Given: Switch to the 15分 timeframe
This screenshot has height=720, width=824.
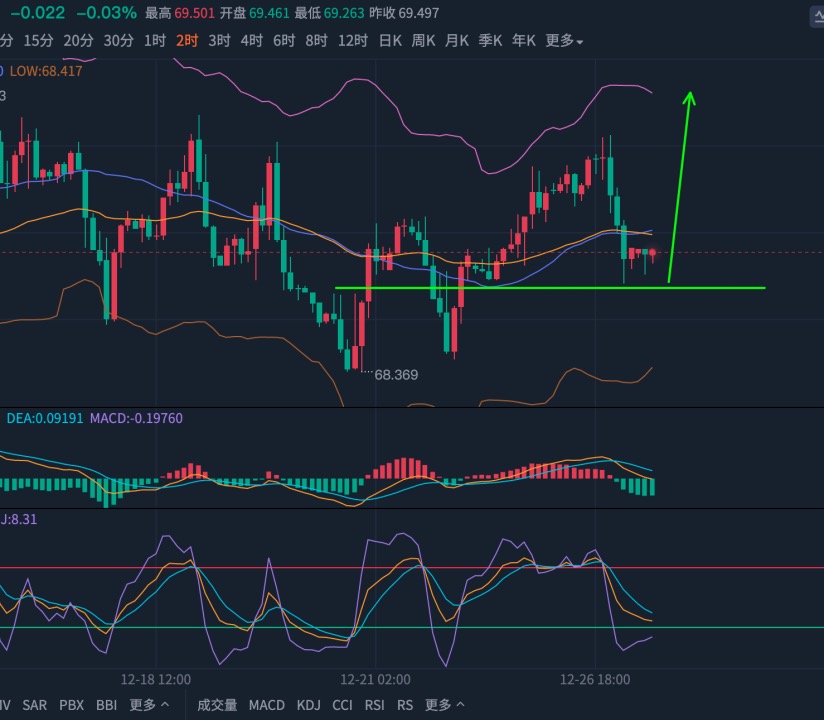Looking at the screenshot, I should pos(38,40).
